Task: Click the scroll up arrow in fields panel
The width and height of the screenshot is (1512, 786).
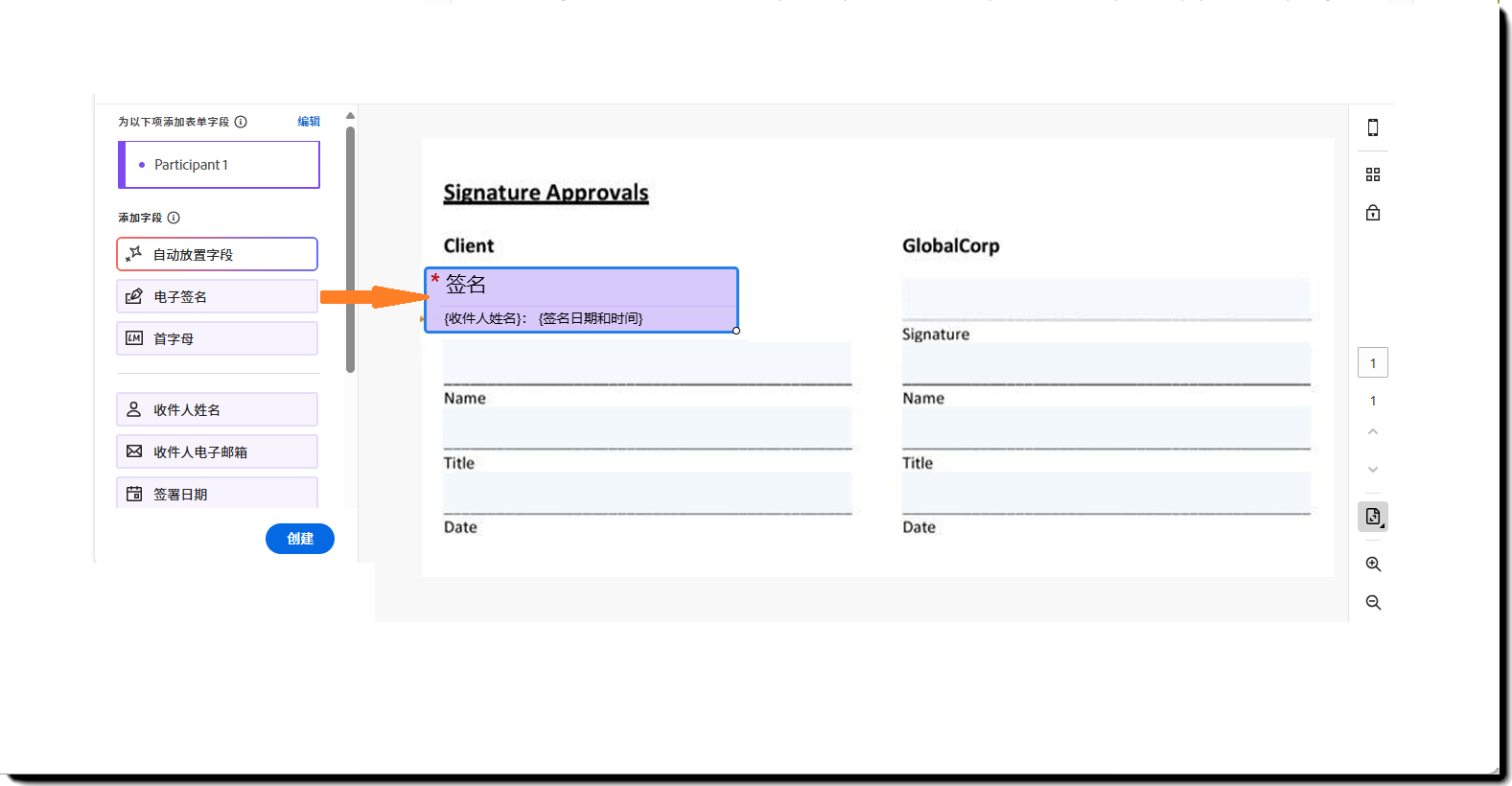Action: (x=350, y=116)
